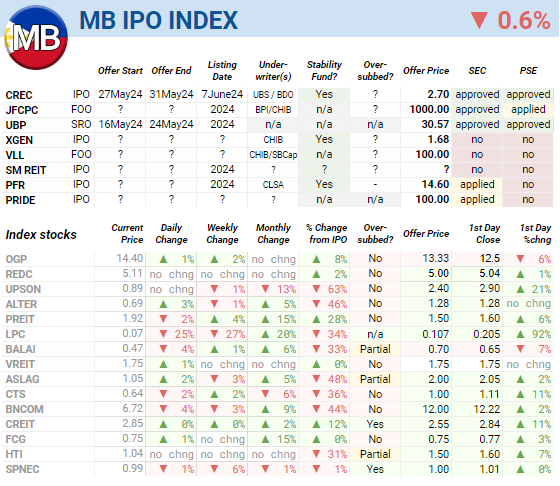Click the FCG stock label
The image size is (560, 486).
click(x=15, y=439)
